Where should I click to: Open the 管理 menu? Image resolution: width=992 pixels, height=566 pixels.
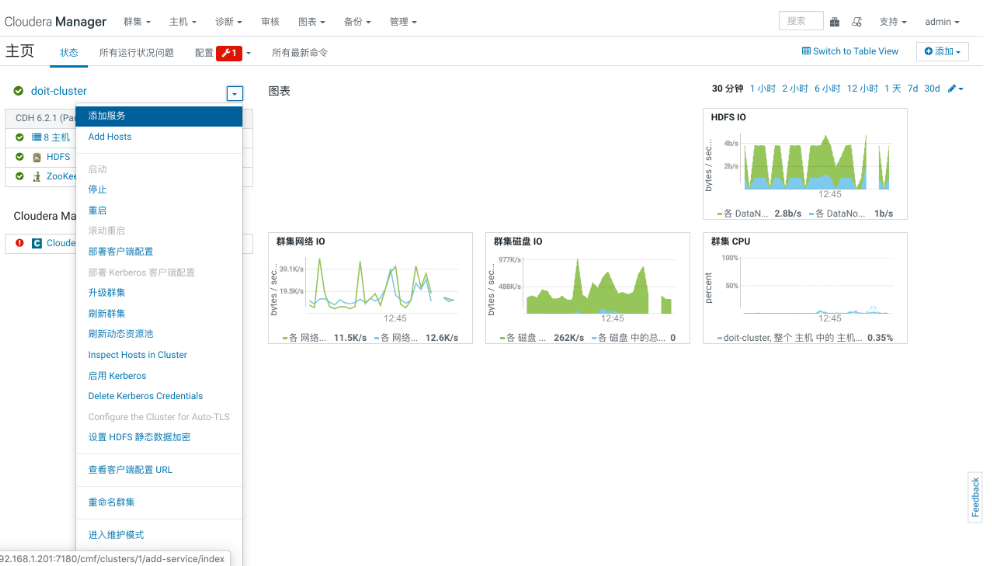(x=403, y=22)
